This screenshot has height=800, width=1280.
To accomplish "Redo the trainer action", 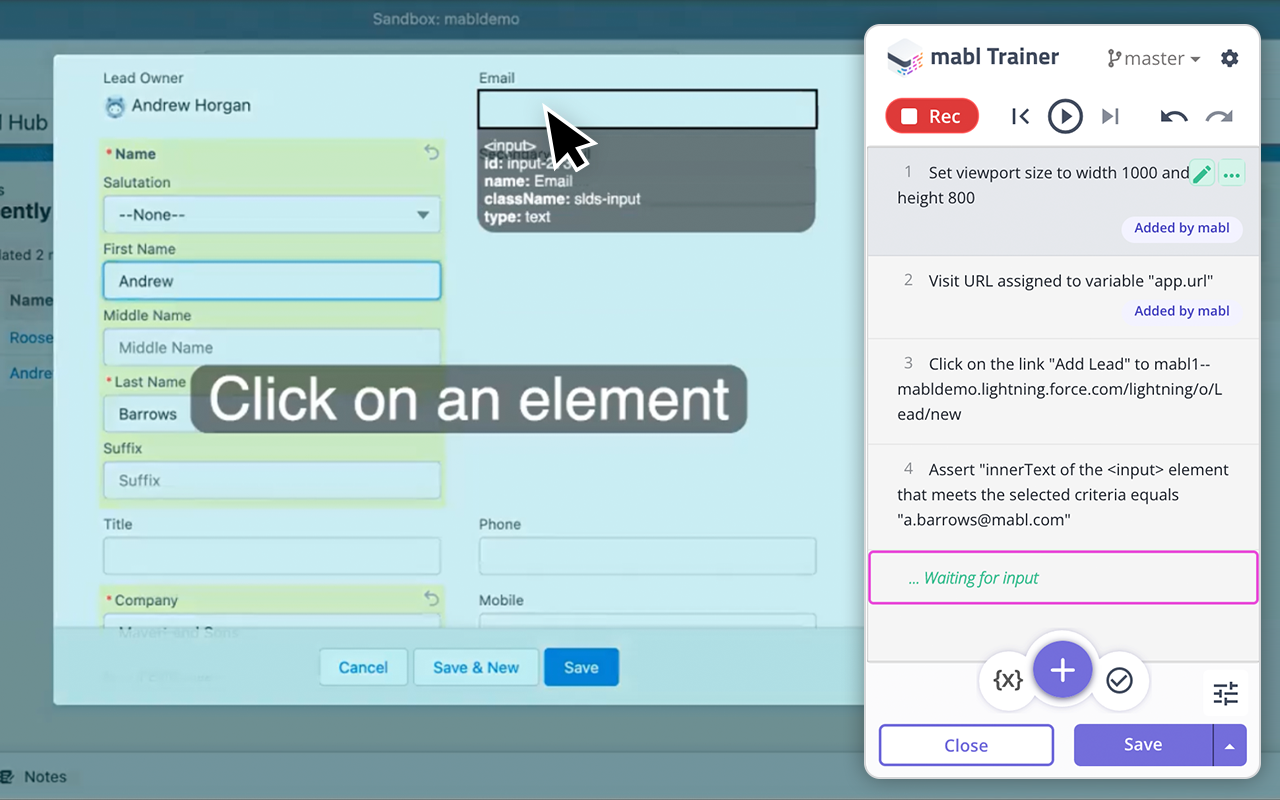I will pos(1219,116).
